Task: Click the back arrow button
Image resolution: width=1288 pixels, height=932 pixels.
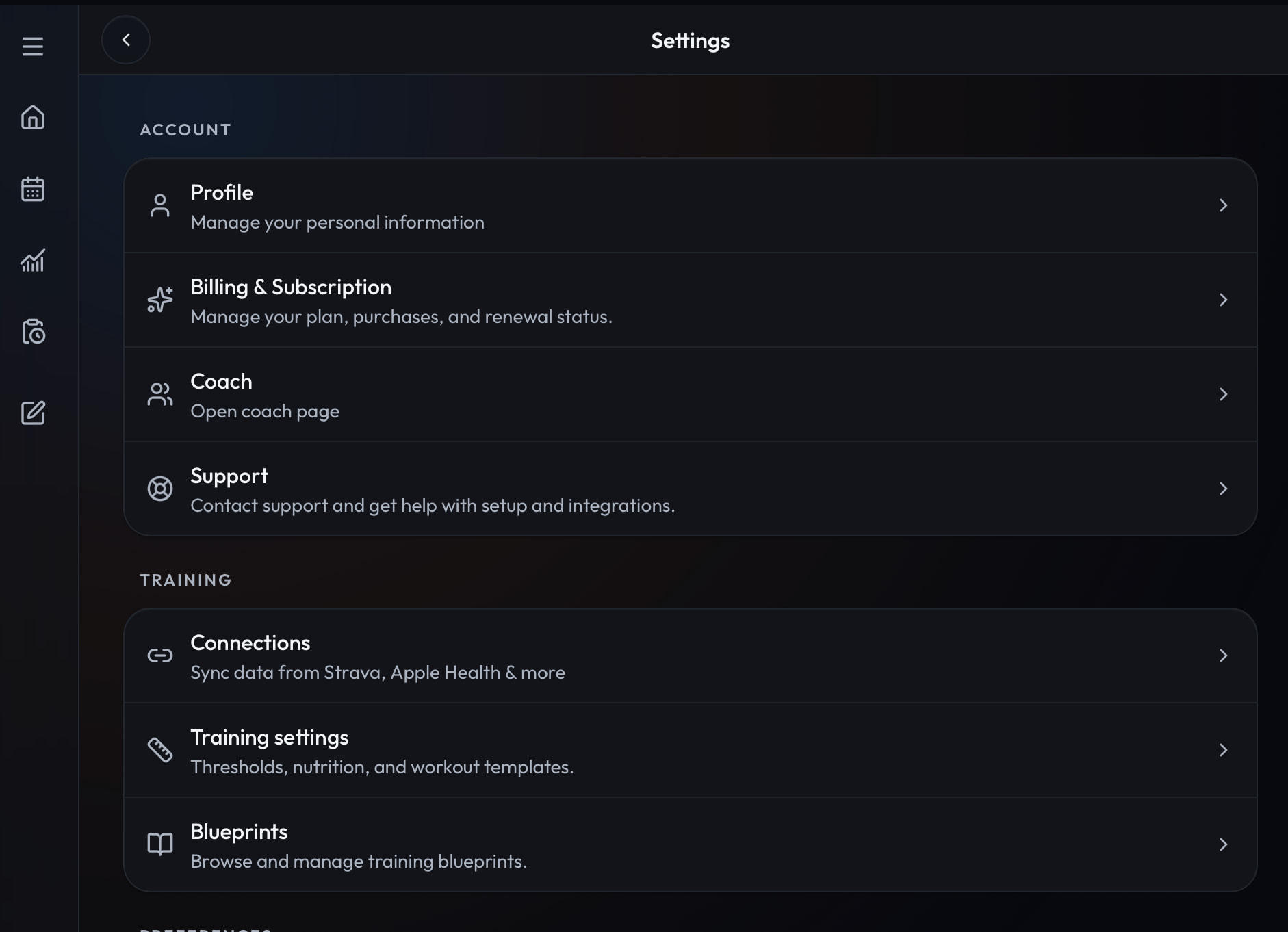Action: pos(126,40)
